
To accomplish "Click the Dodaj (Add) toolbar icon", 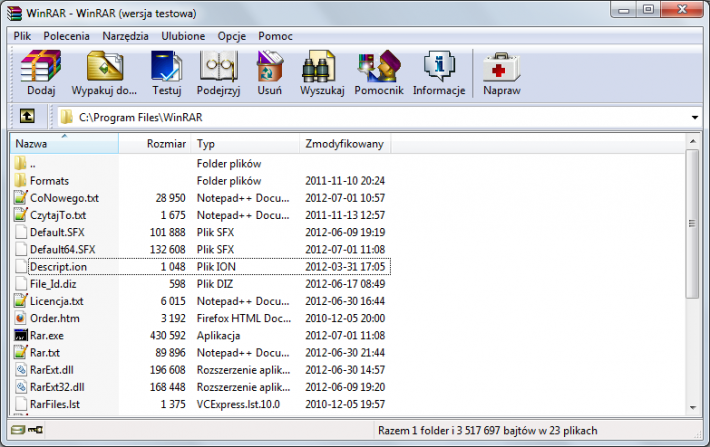I will tap(41, 66).
